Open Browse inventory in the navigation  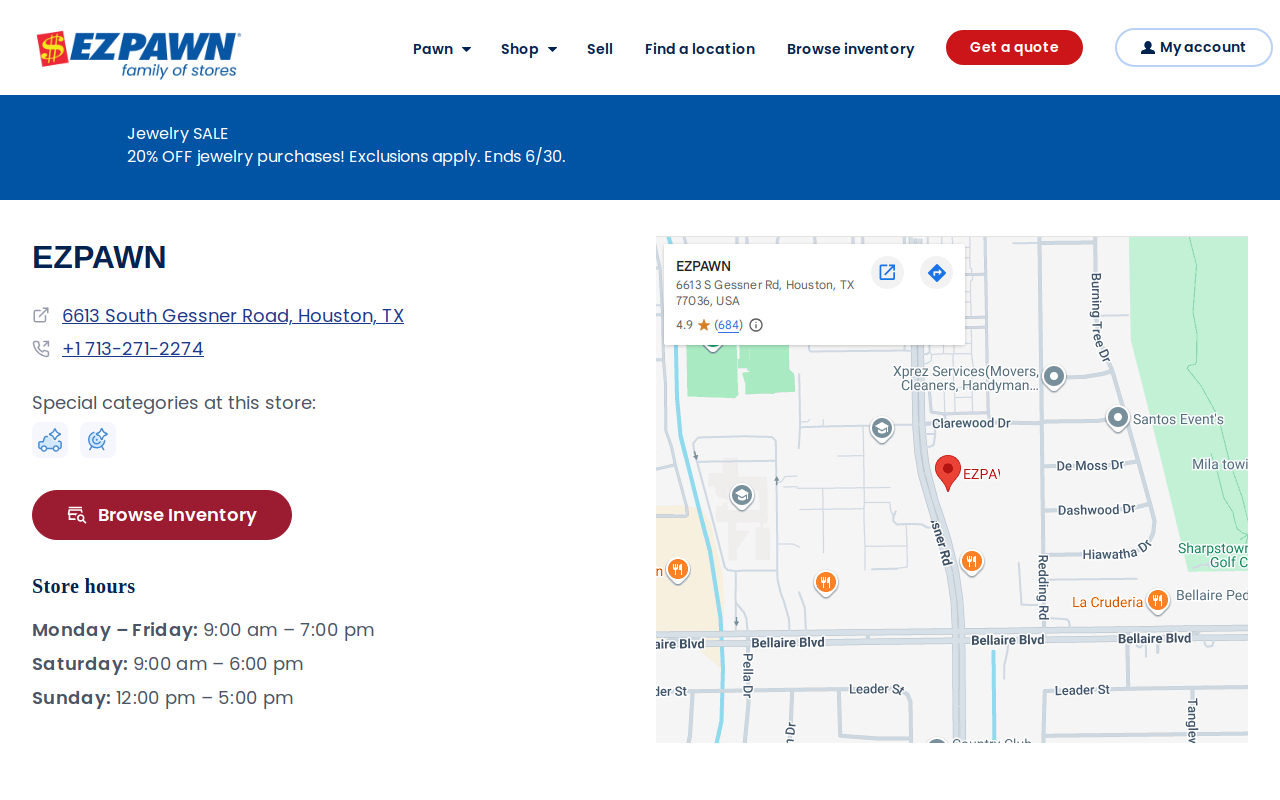click(850, 49)
